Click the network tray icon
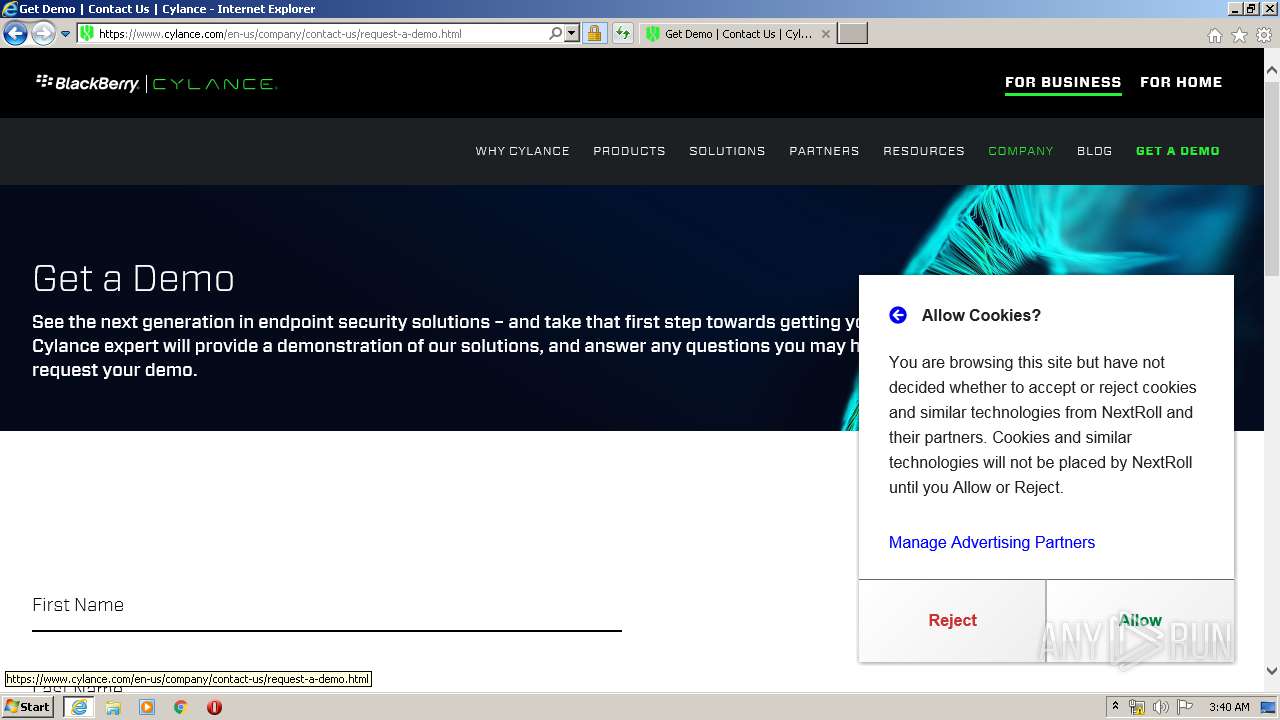 (1137, 707)
